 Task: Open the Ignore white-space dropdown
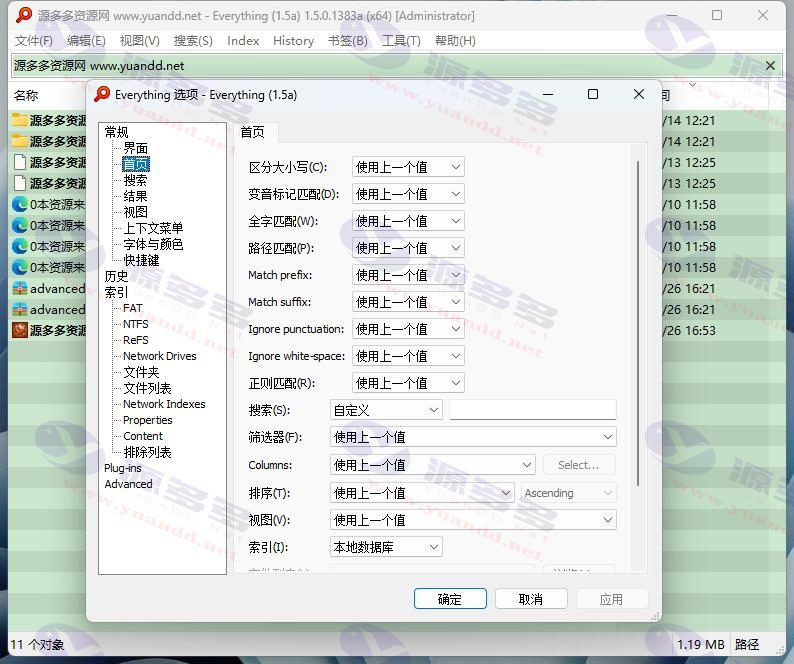click(408, 356)
